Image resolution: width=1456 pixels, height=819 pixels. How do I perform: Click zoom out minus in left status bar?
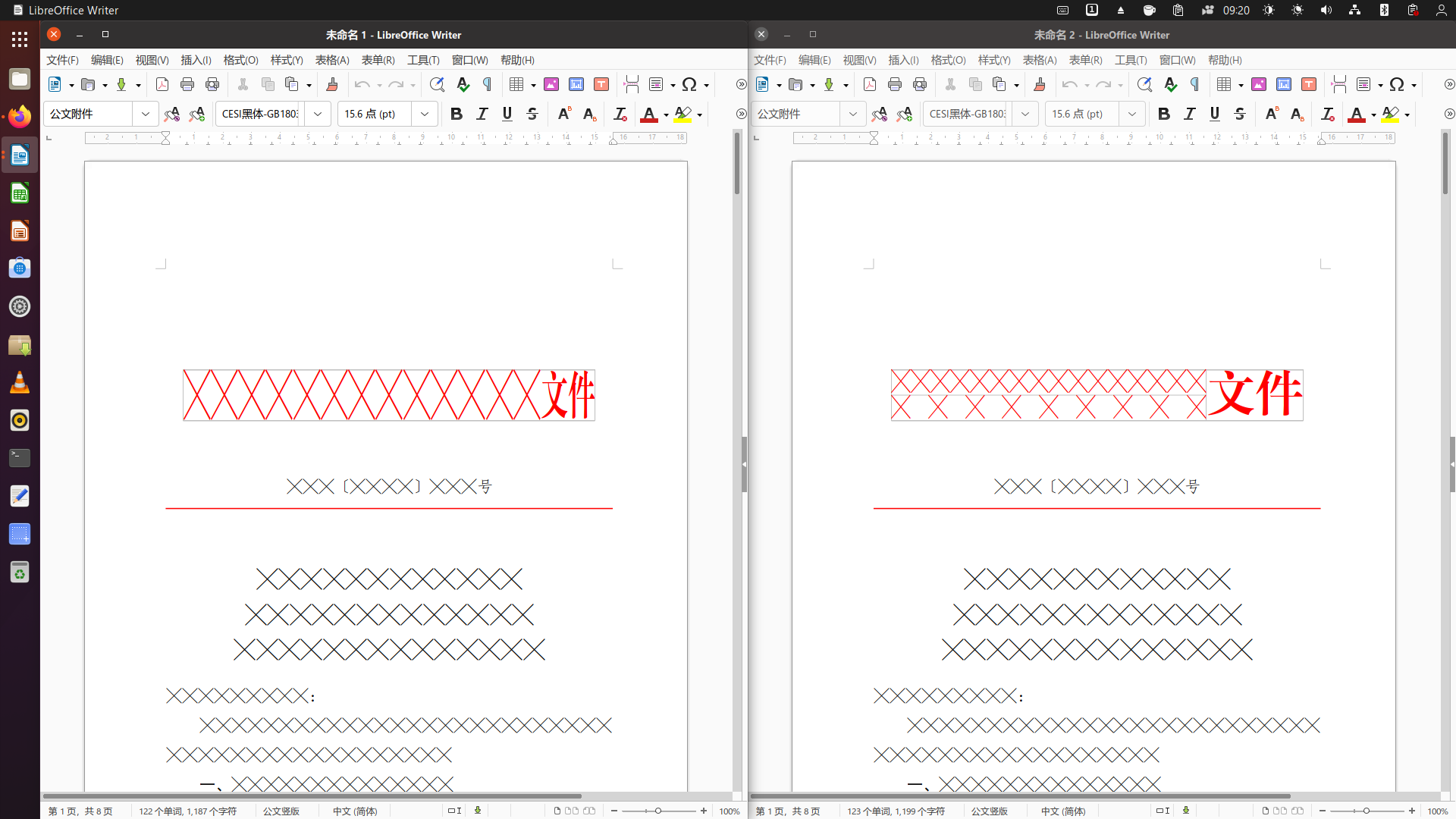point(614,811)
